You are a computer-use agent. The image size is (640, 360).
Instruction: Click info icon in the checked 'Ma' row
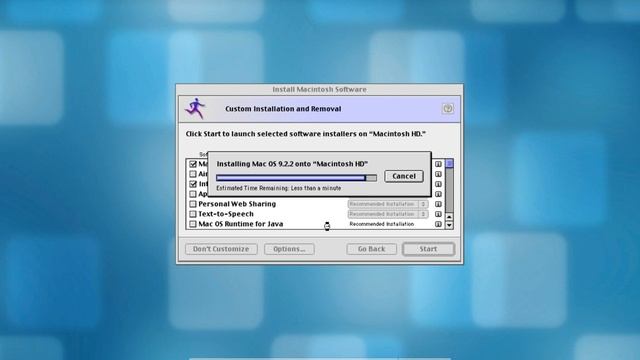(x=438, y=164)
